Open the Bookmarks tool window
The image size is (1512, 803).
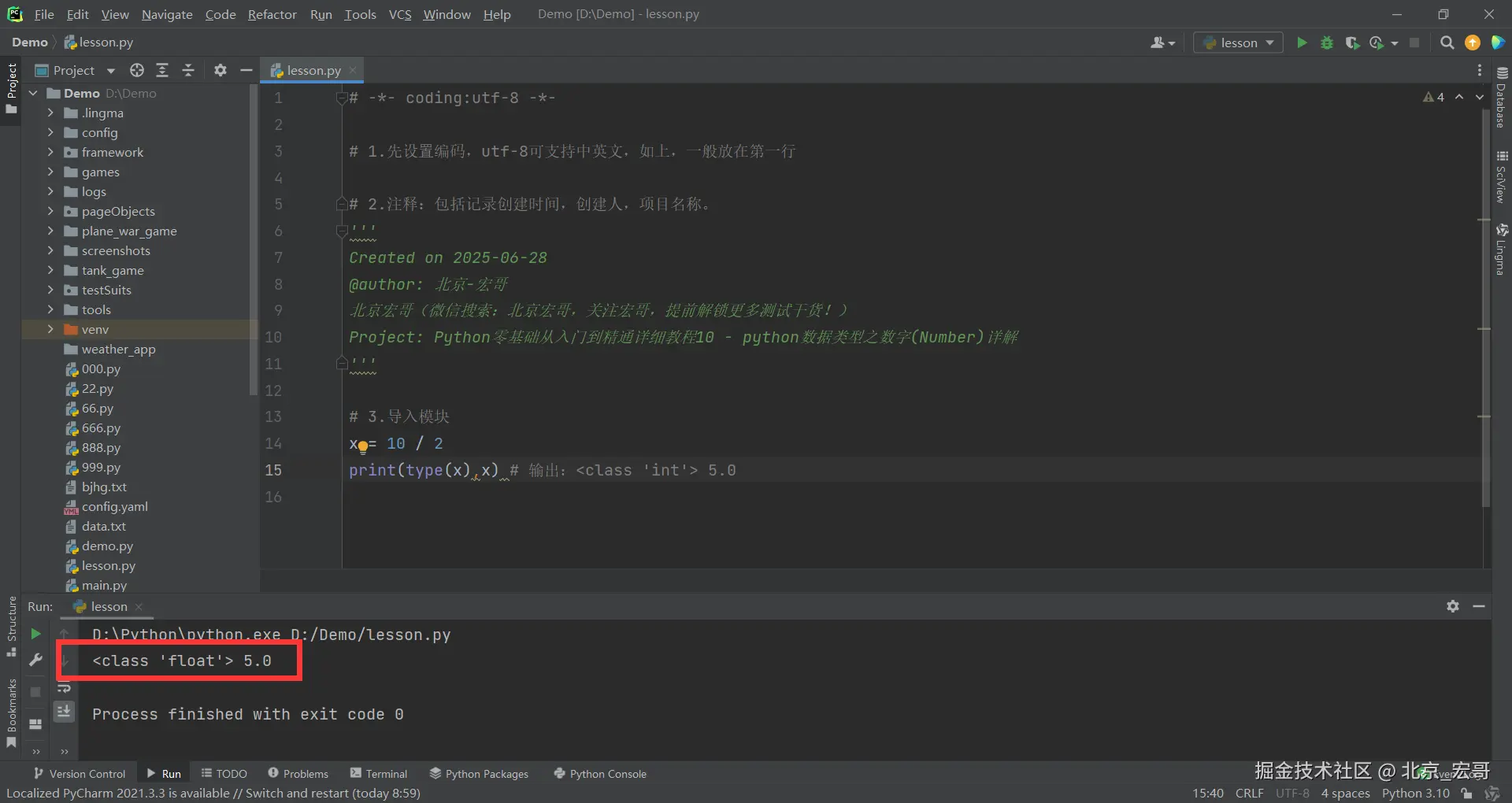pos(12,713)
